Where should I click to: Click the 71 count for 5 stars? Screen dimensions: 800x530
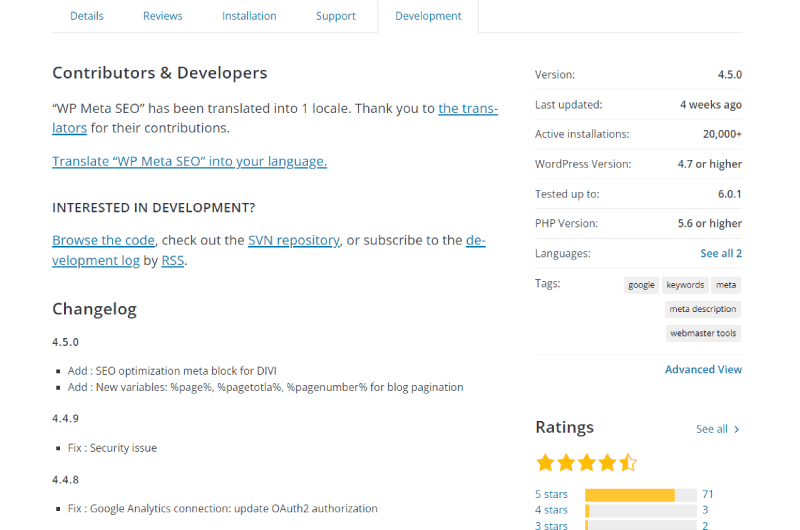coord(708,494)
